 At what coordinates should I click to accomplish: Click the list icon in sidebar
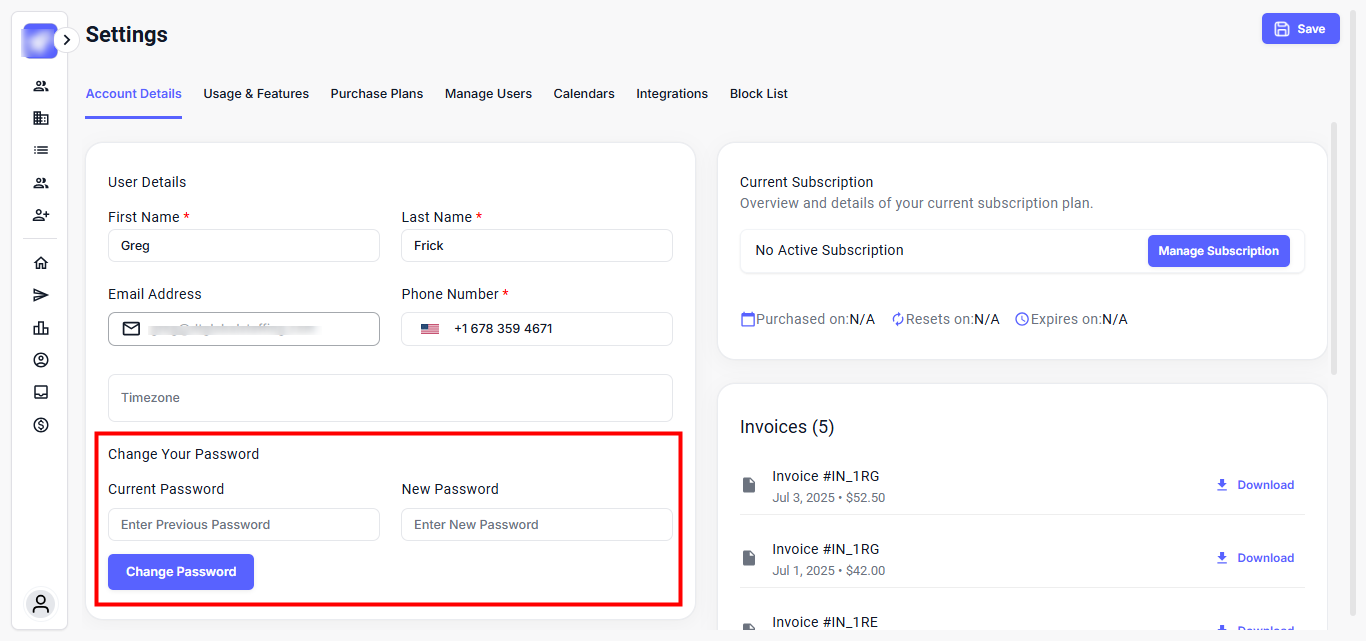click(x=41, y=150)
